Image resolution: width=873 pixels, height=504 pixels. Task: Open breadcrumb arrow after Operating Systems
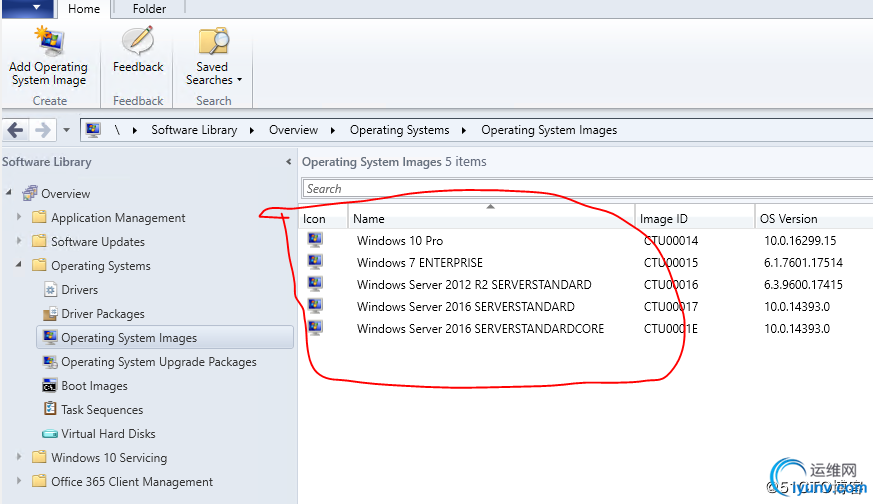pos(464,130)
